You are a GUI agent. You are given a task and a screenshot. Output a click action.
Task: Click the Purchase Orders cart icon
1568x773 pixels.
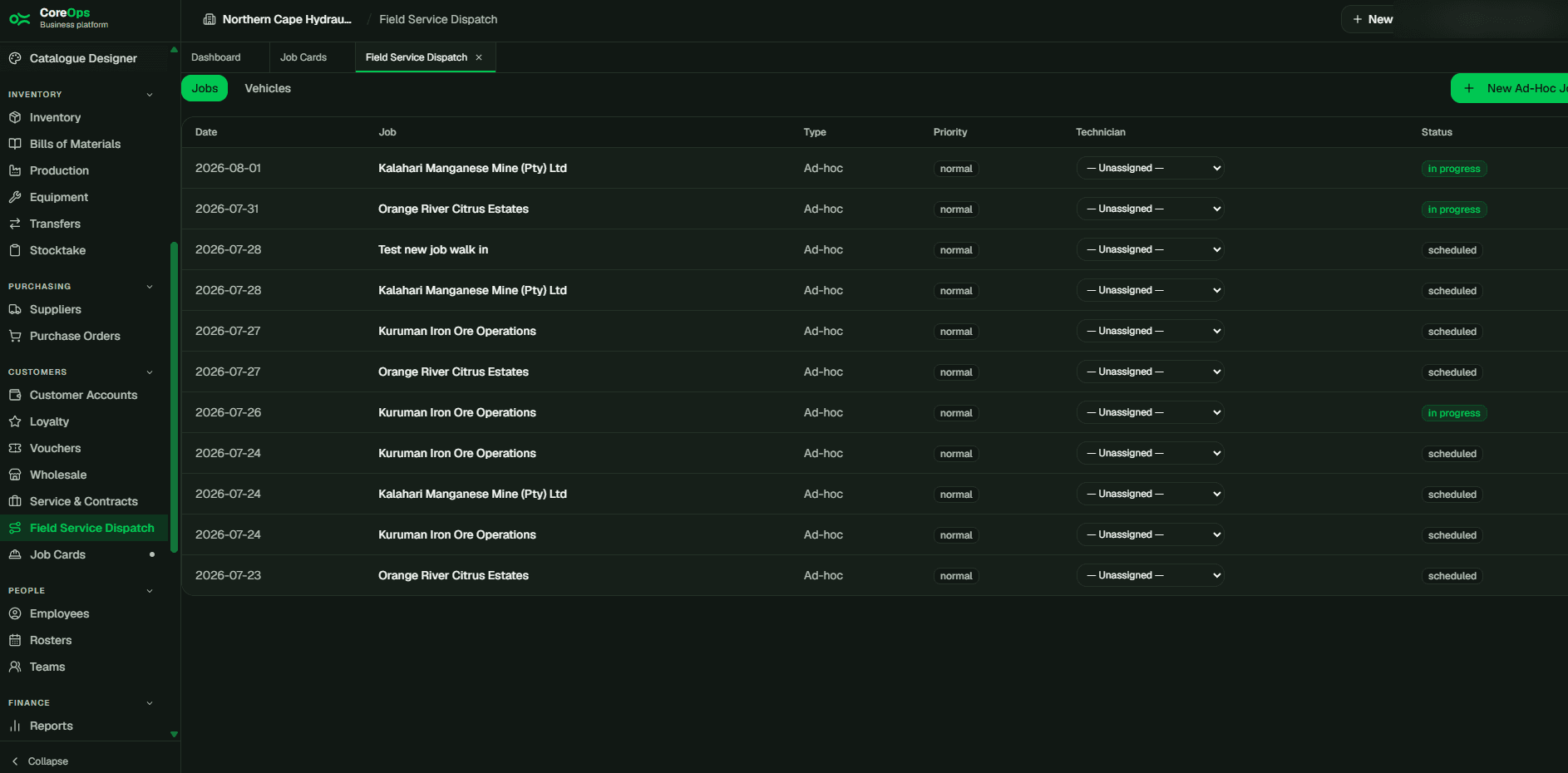coord(15,336)
